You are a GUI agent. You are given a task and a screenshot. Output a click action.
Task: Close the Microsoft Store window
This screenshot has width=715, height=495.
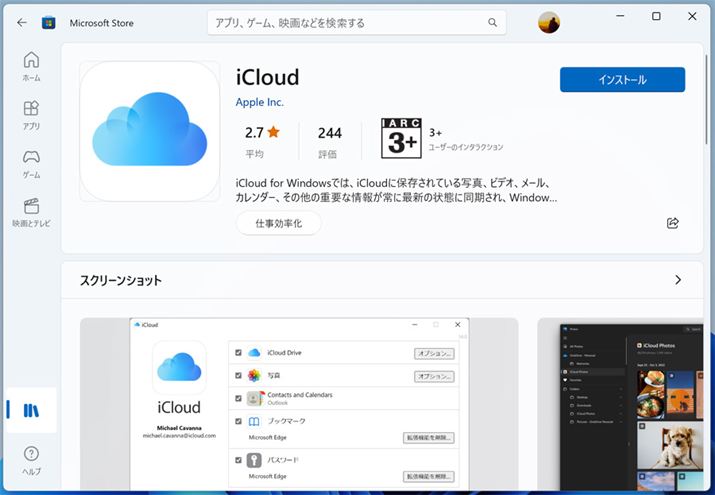[x=692, y=16]
